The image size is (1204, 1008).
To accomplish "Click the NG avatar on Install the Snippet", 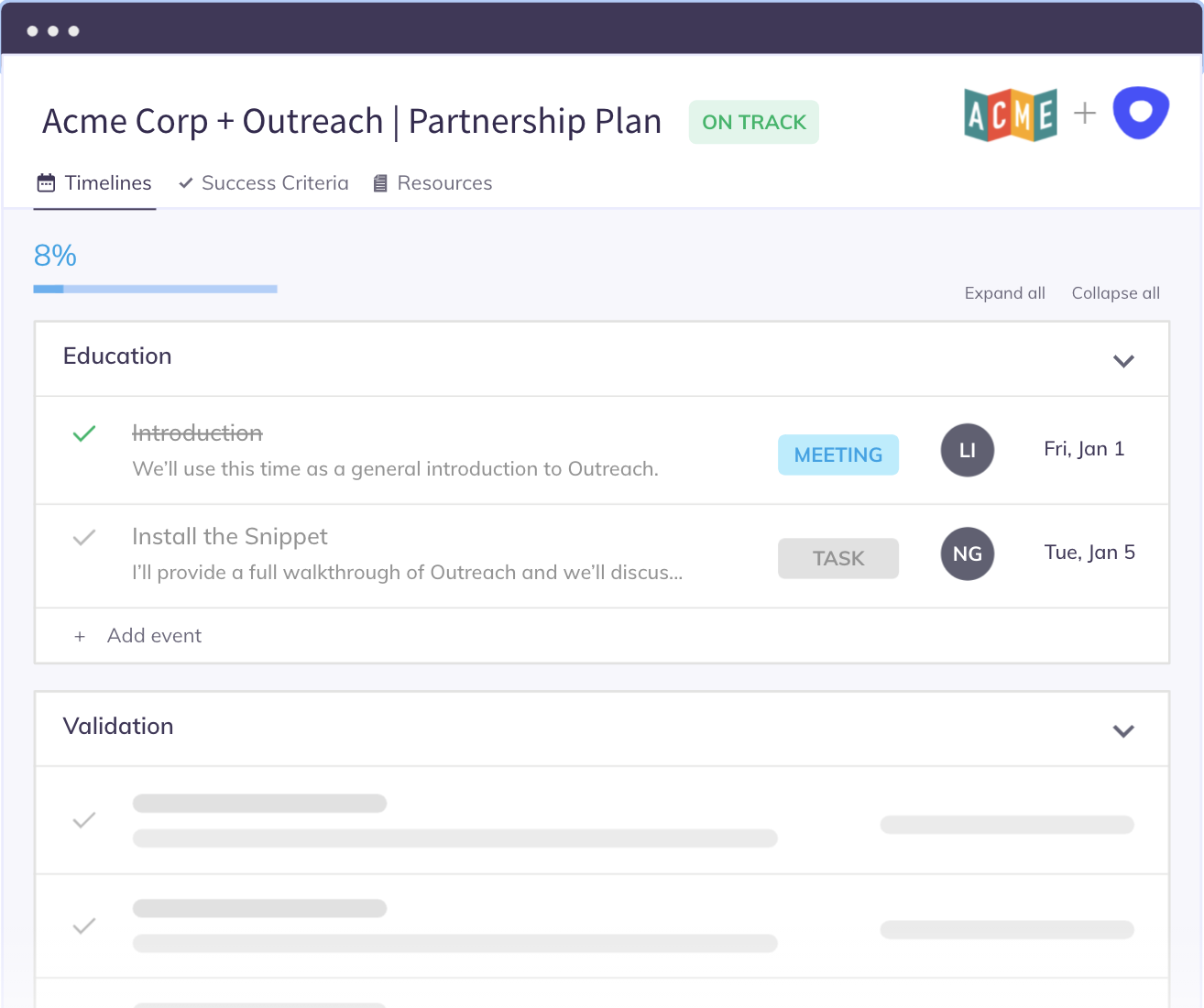I will 968,553.
